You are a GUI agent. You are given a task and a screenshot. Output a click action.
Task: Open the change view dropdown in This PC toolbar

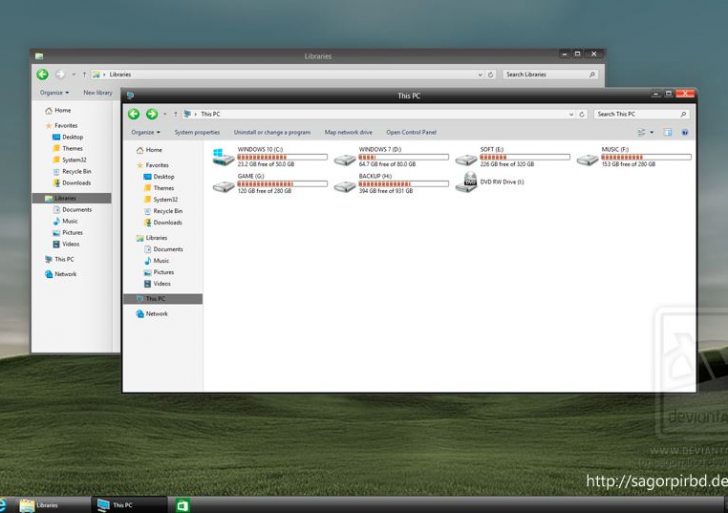pos(652,132)
